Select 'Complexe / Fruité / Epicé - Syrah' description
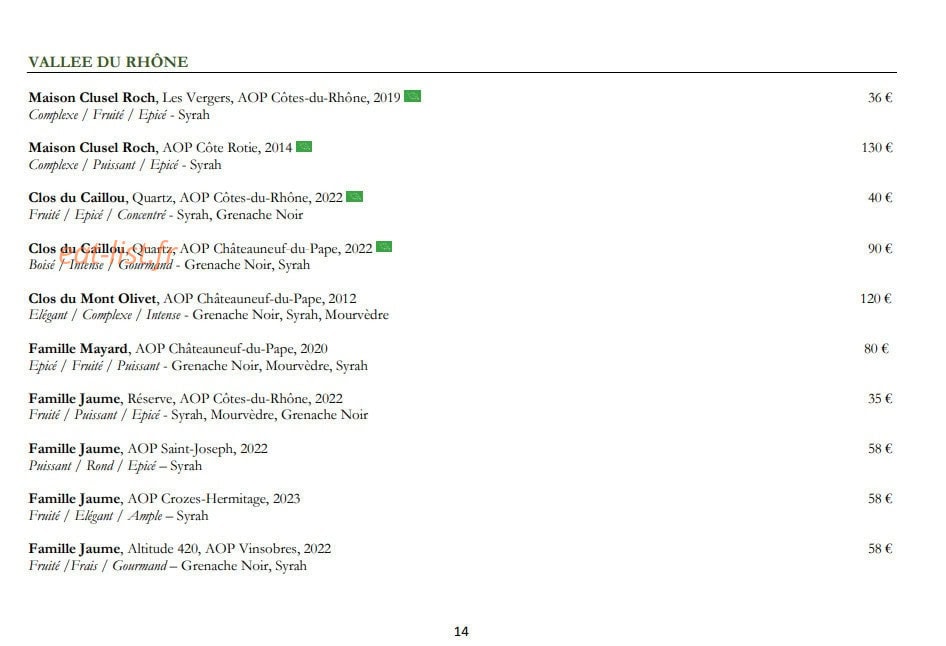Screen dimensions: 946x646 click(x=119, y=115)
